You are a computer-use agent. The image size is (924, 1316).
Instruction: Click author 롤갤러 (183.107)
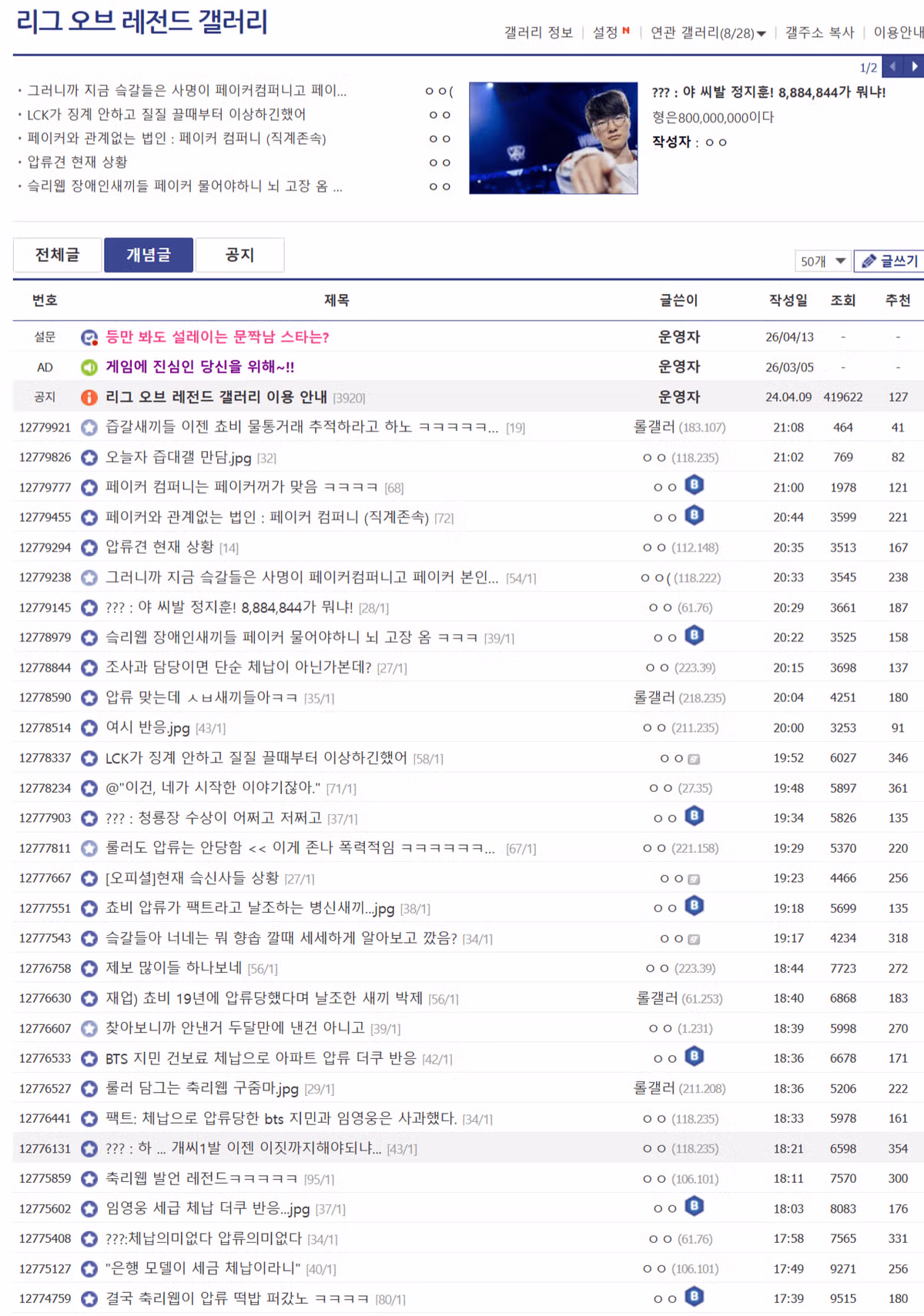point(679,427)
